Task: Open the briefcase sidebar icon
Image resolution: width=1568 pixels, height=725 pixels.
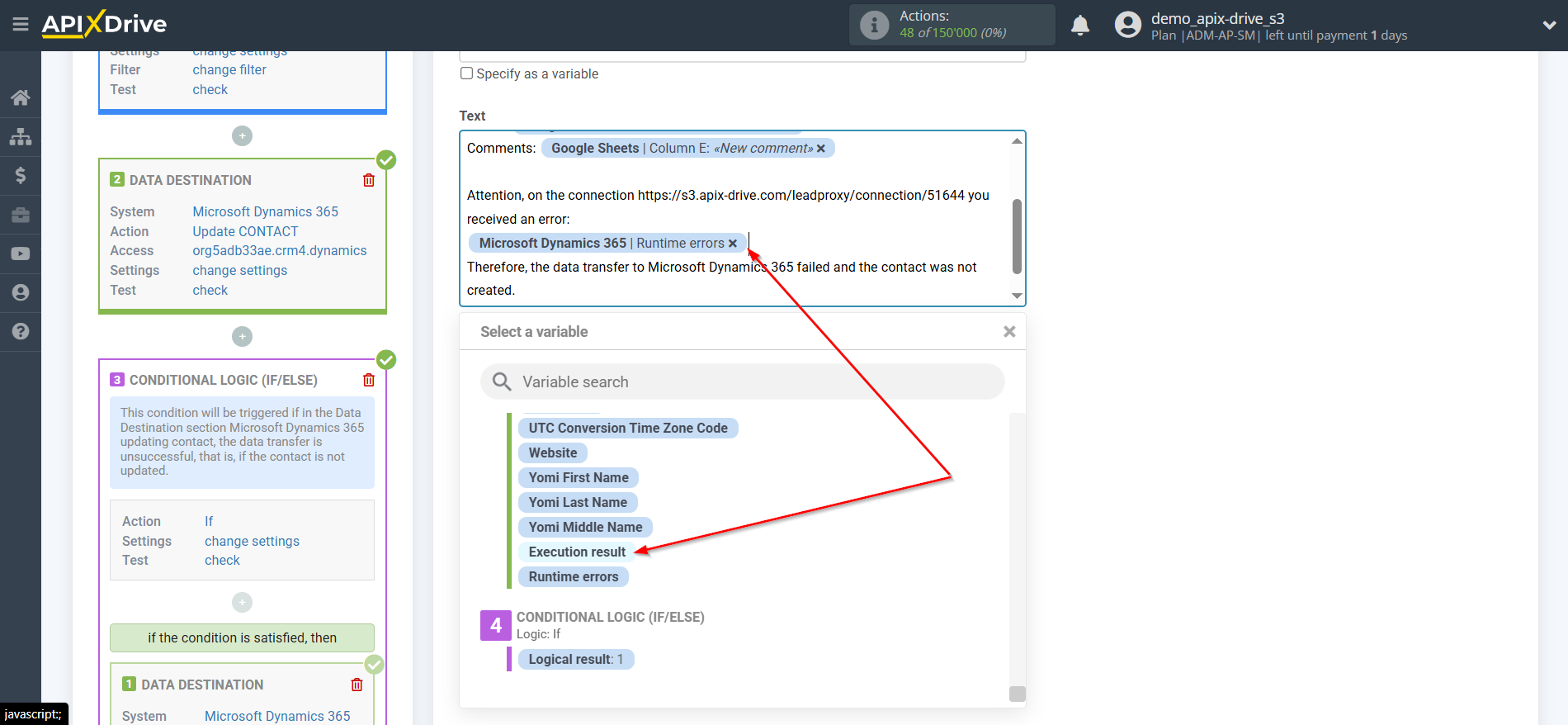Action: pos(21,215)
